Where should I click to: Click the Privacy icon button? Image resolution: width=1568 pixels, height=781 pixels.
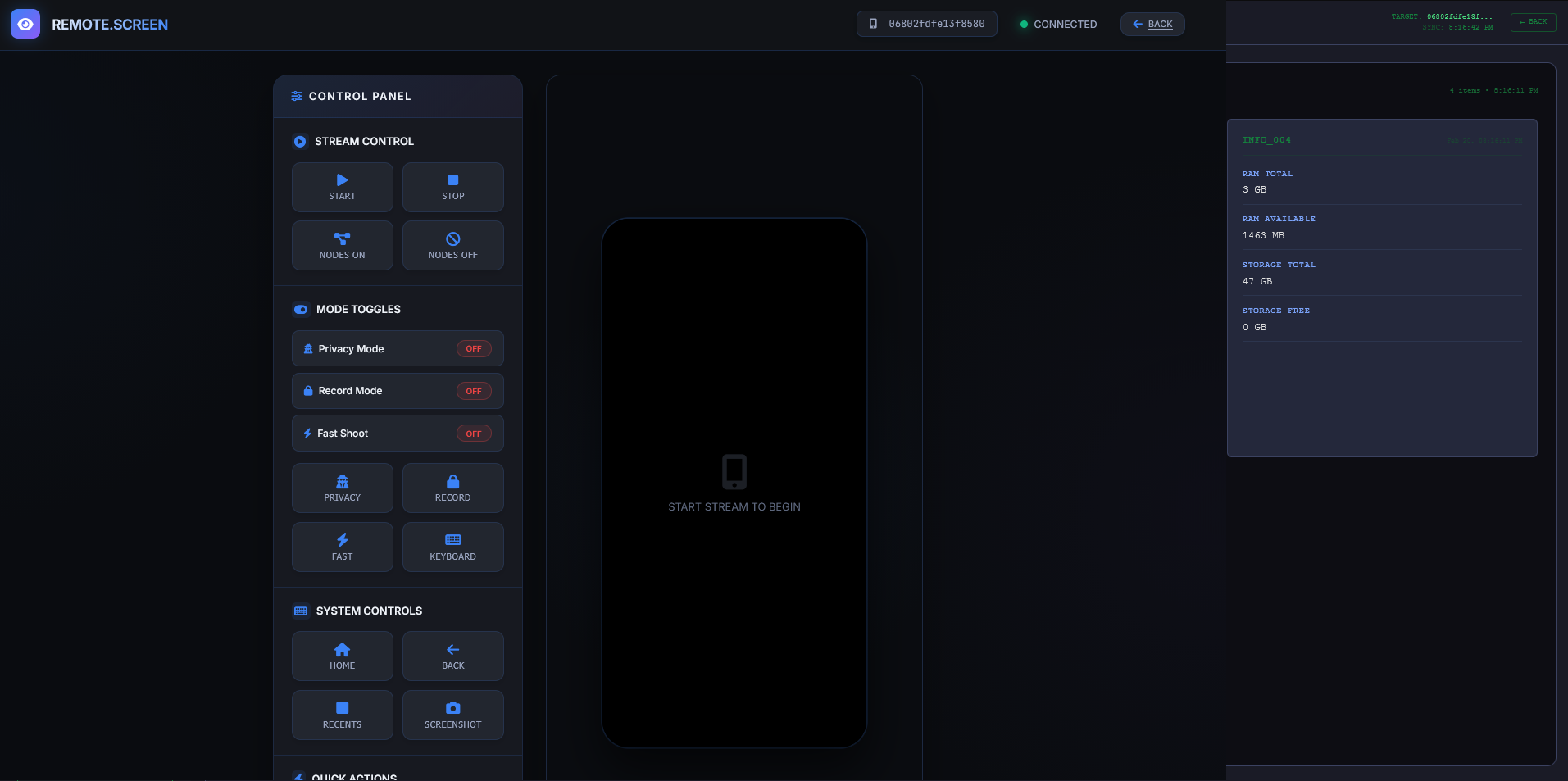[x=342, y=488]
